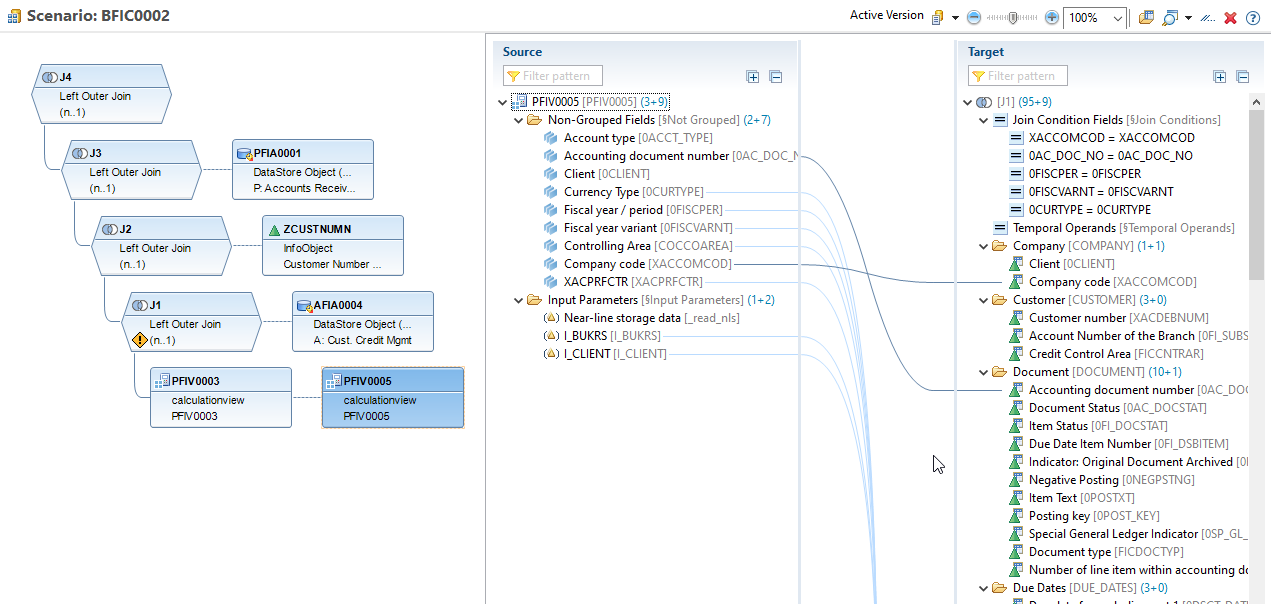Click the zoom in magnifier icon in toolbar

[1050, 17]
